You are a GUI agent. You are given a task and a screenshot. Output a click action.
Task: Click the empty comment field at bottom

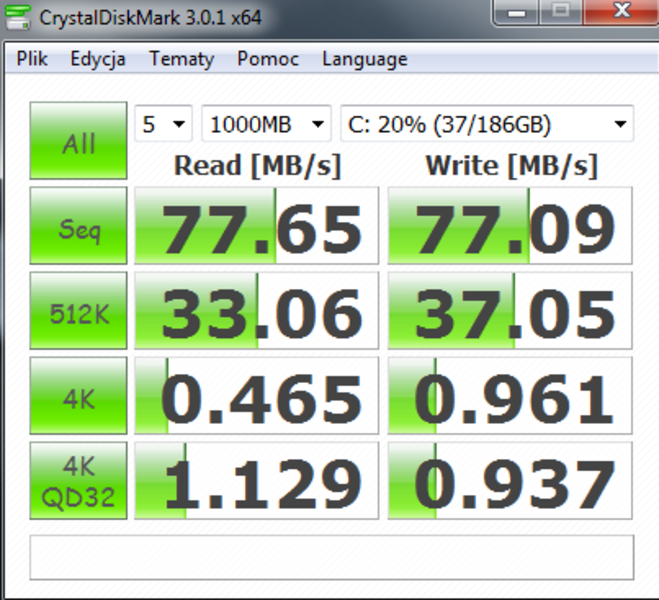pyautogui.click(x=332, y=557)
